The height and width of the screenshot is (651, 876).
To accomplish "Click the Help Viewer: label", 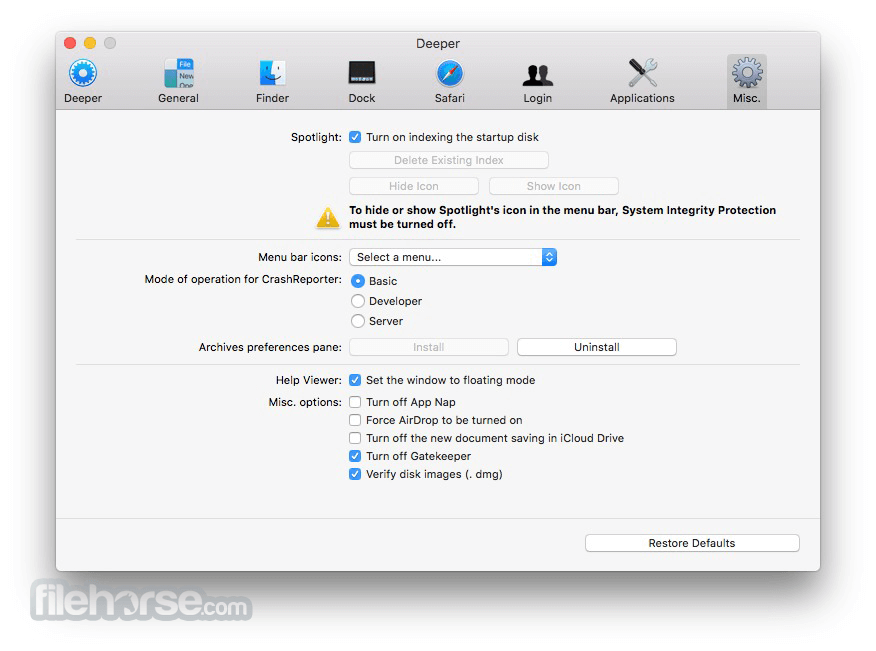I will [309, 381].
